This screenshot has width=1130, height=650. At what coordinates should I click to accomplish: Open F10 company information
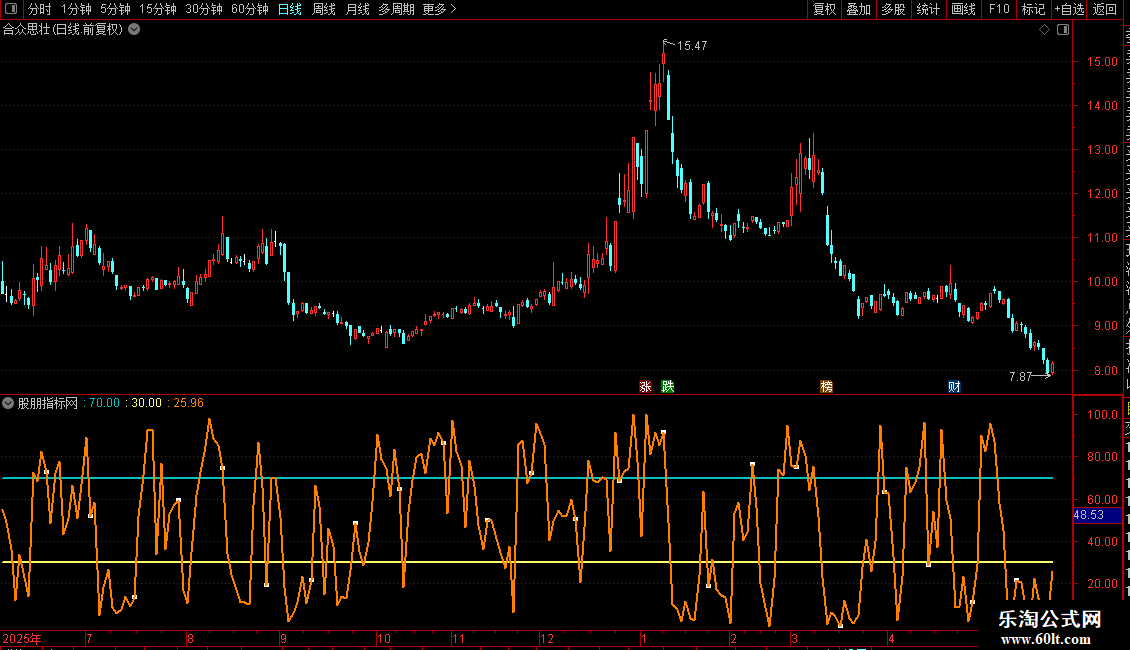pos(999,9)
